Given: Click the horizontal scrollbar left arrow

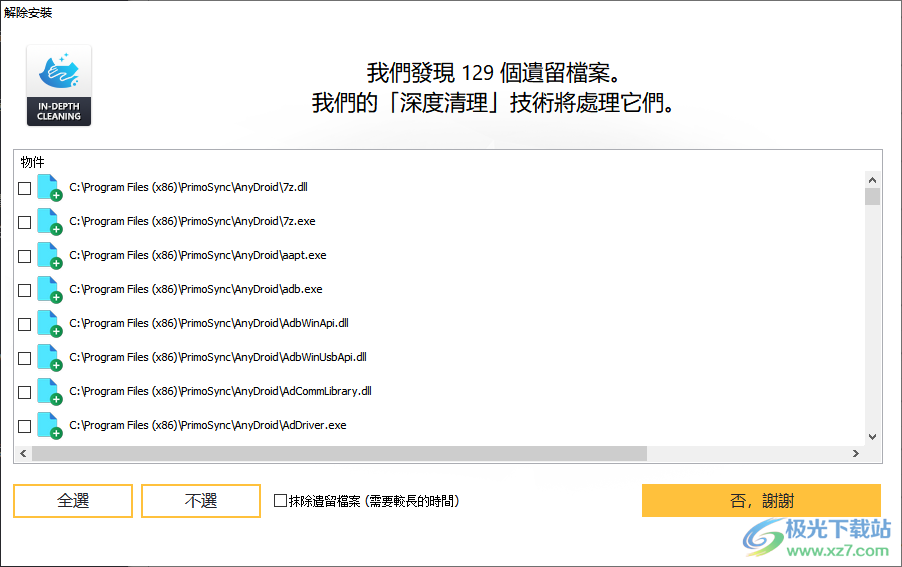Looking at the screenshot, I should click(x=23, y=454).
